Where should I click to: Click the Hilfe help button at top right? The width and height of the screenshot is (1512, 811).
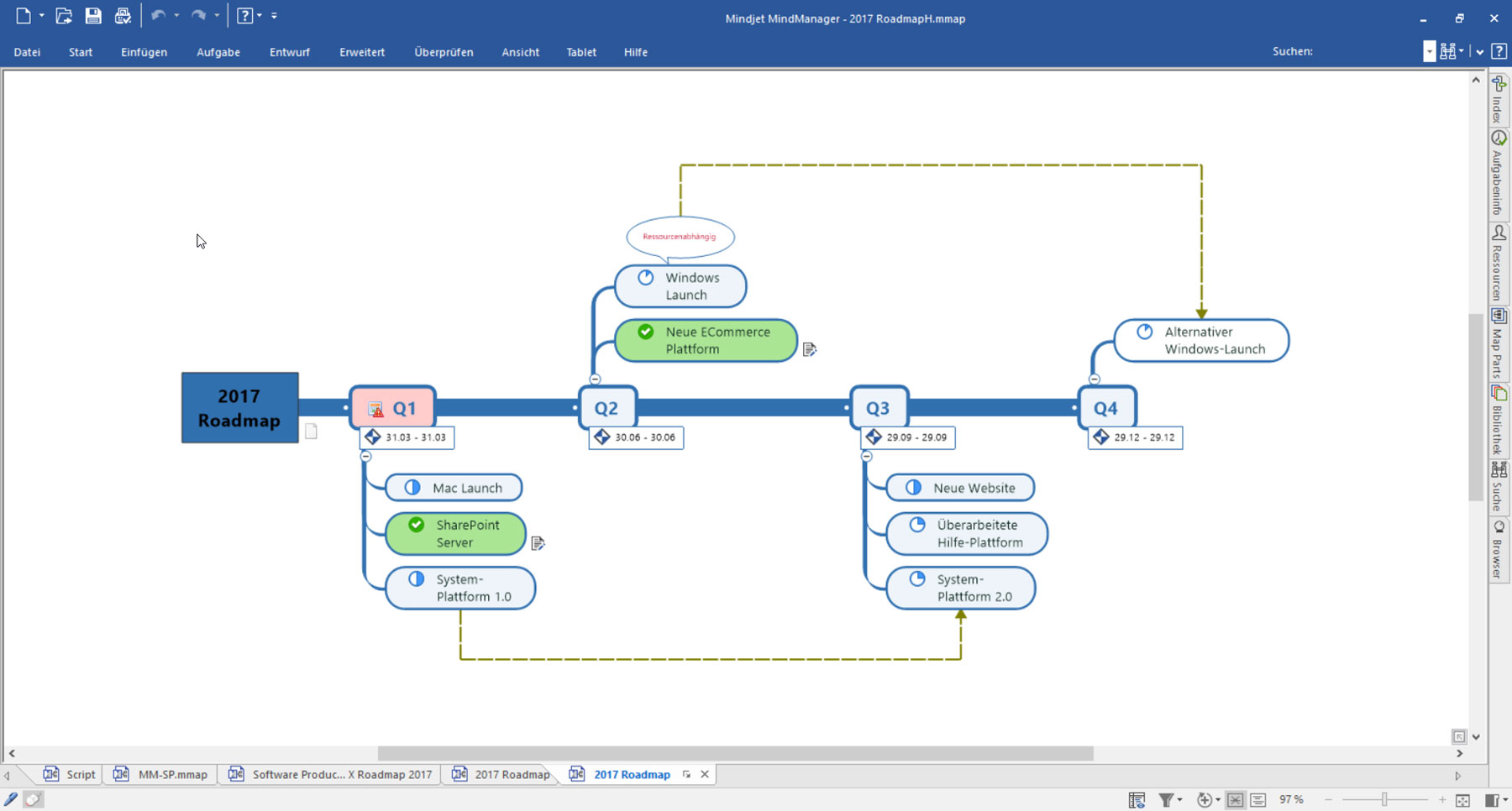click(1499, 51)
